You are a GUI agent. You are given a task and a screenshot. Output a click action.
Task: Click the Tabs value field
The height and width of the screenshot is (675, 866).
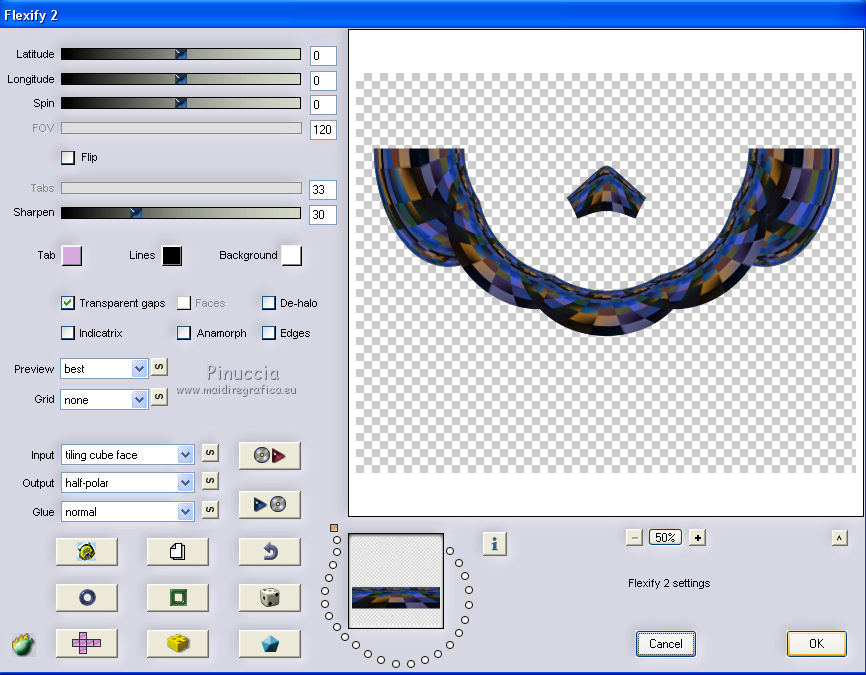323,190
